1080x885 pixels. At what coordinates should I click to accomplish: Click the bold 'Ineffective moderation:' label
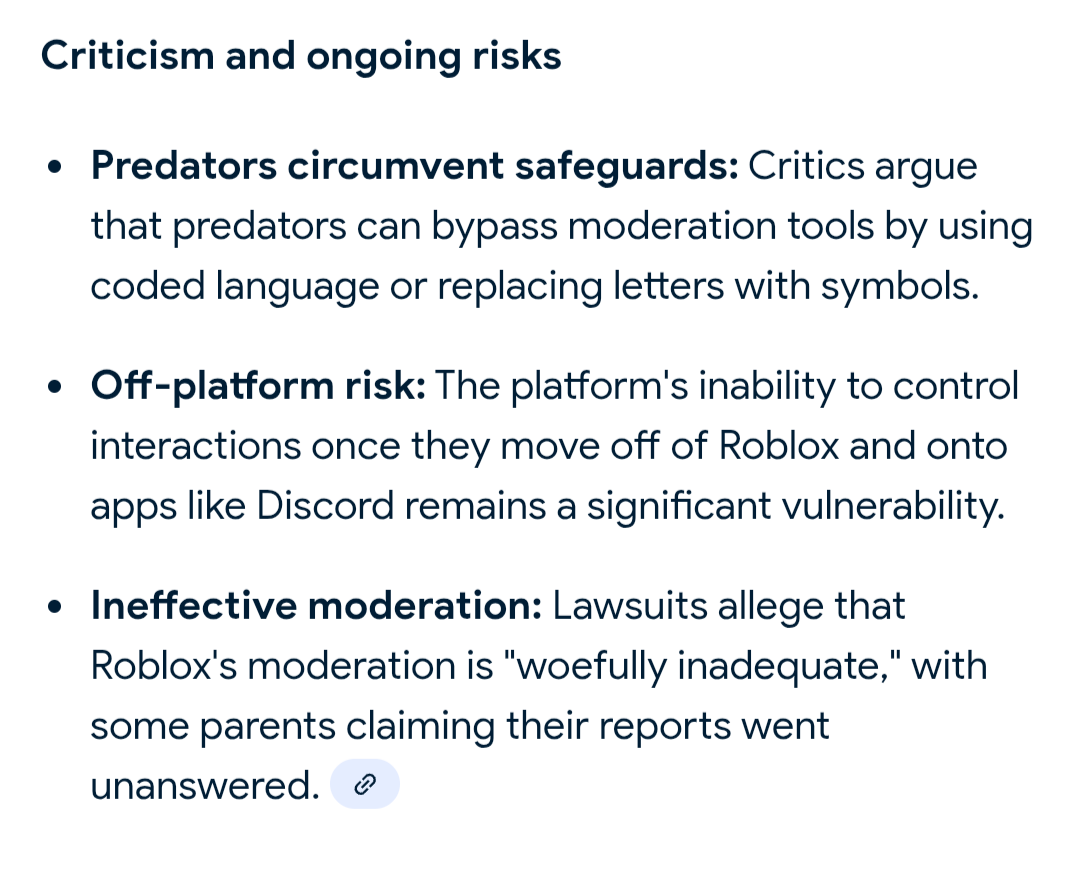[316, 606]
